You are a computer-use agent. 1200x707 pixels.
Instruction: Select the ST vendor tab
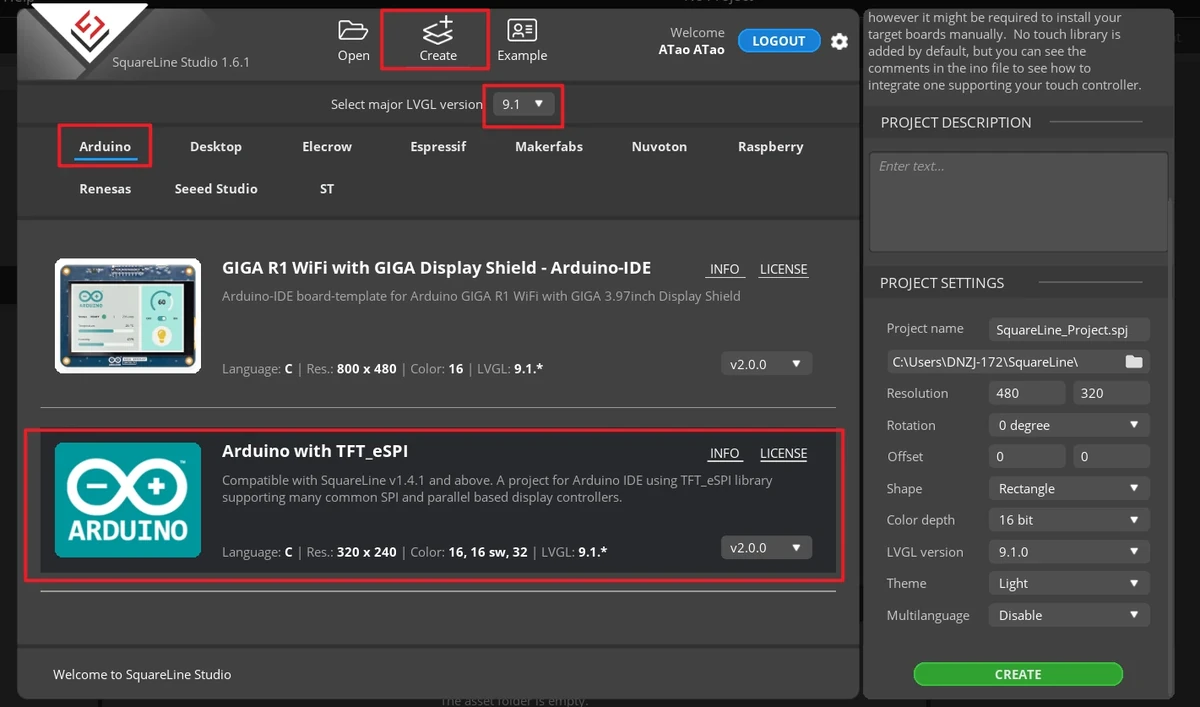click(x=327, y=188)
